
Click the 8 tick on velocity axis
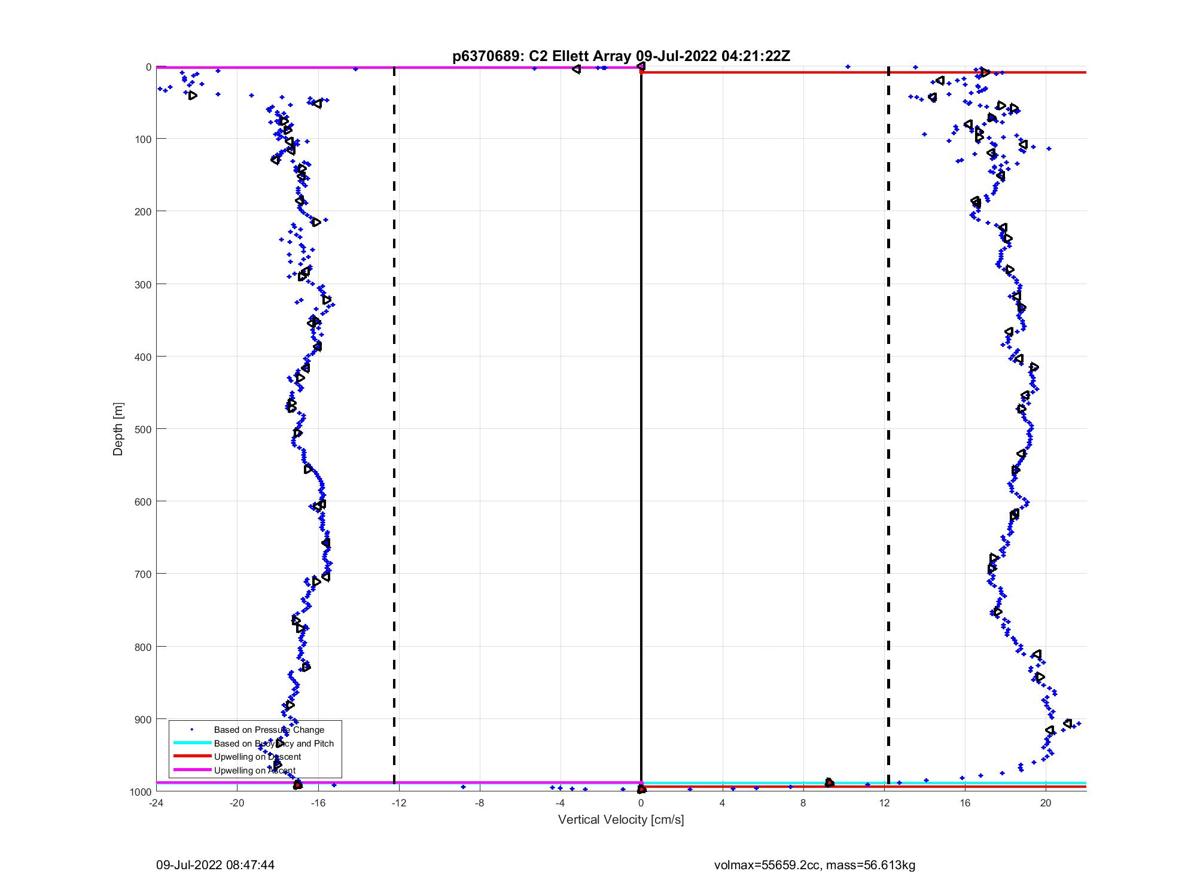tap(803, 802)
